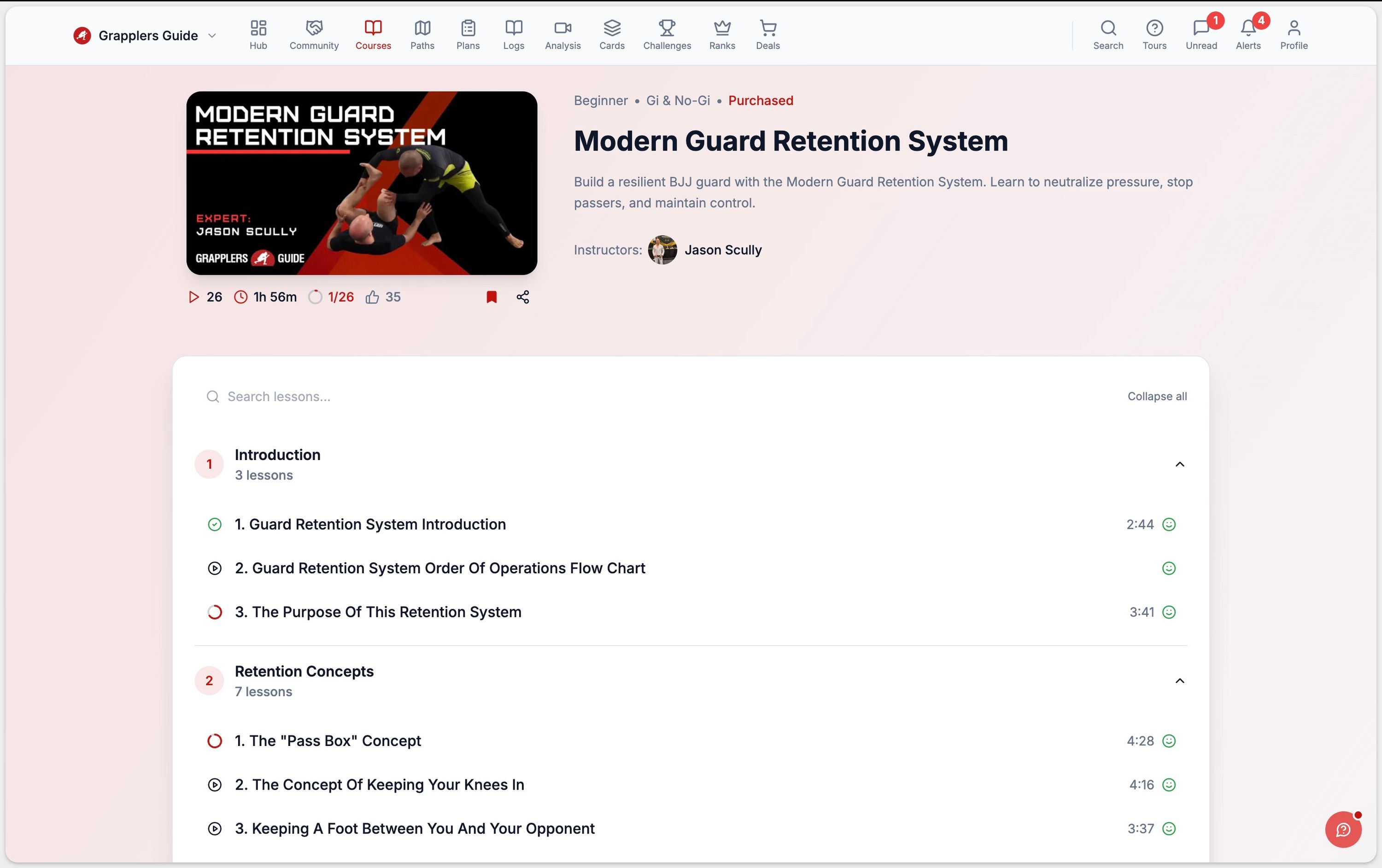Open Keeping Your Knees In lesson
This screenshot has width=1382, height=868.
[x=380, y=784]
